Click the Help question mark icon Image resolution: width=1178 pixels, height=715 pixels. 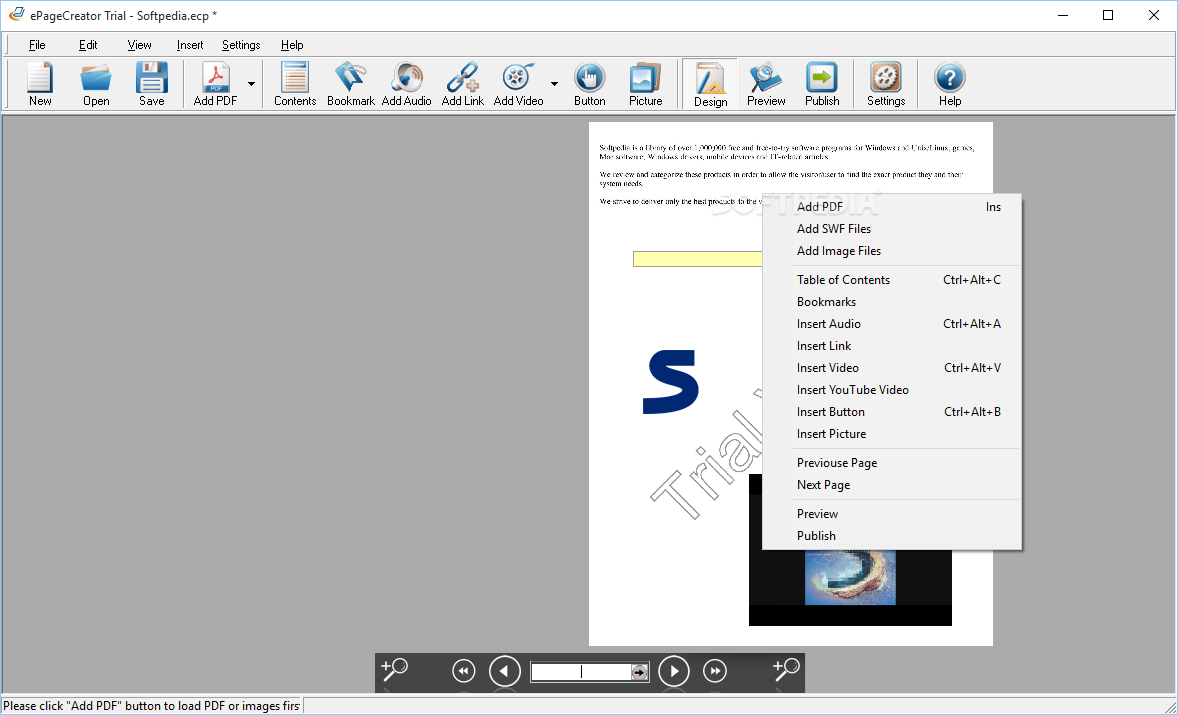tap(950, 84)
